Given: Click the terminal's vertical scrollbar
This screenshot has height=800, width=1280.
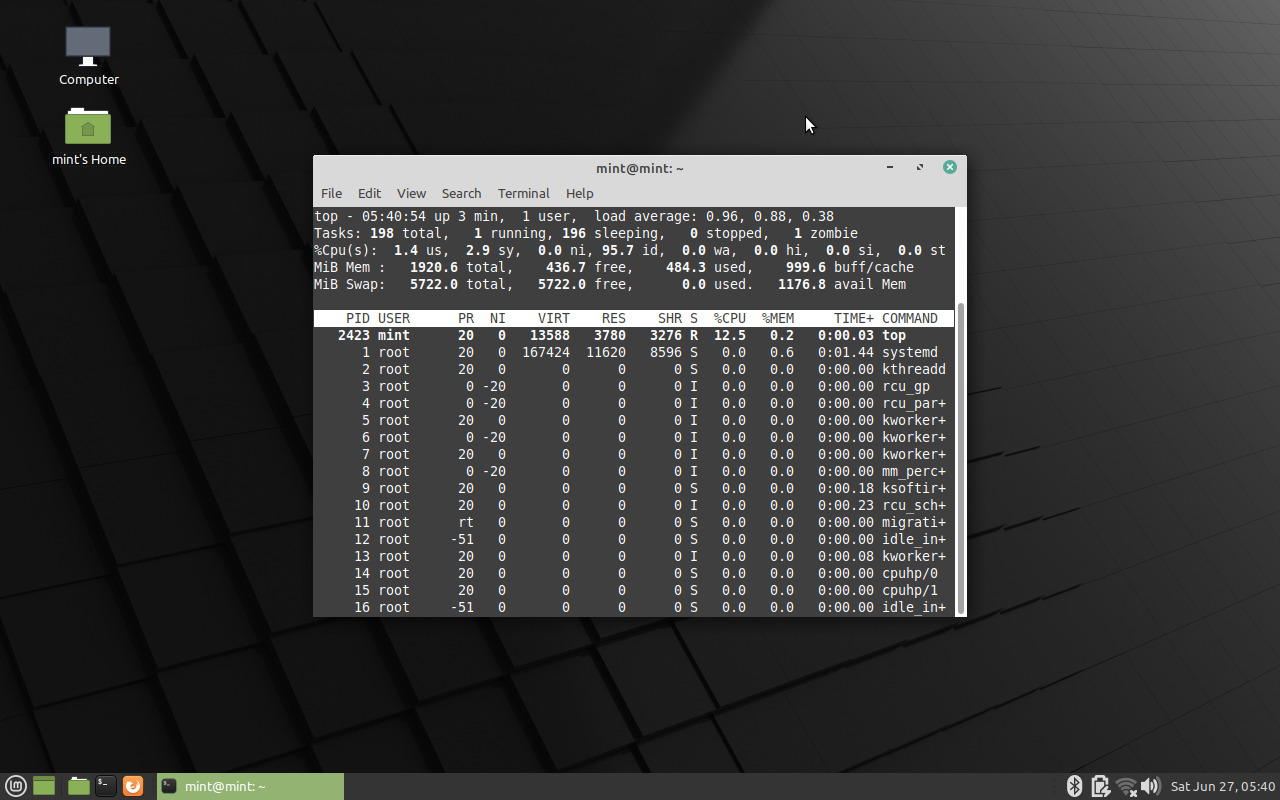Looking at the screenshot, I should pyautogui.click(x=961, y=458).
